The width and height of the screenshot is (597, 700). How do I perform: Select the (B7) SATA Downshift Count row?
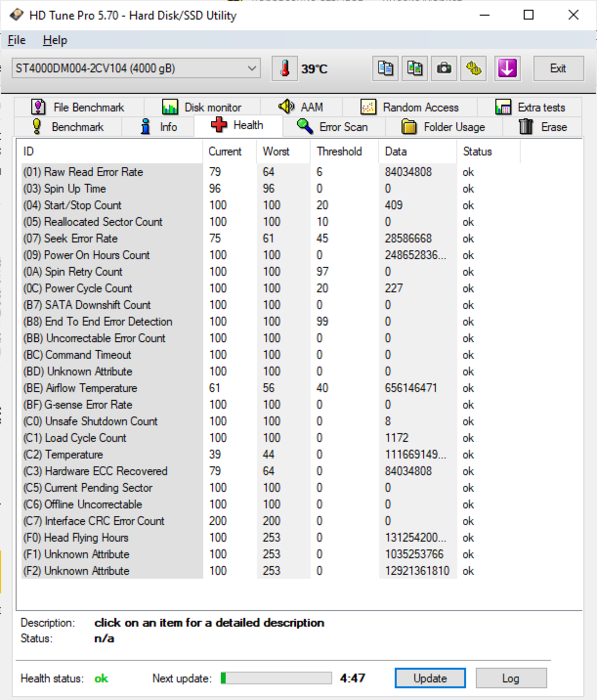271,305
